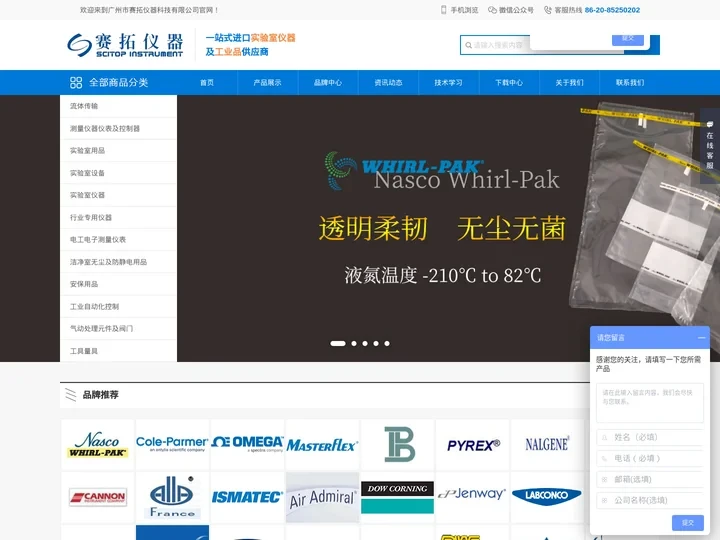Open the CANNON brand logo
Viewport: 720px width, 540px height.
[98, 497]
